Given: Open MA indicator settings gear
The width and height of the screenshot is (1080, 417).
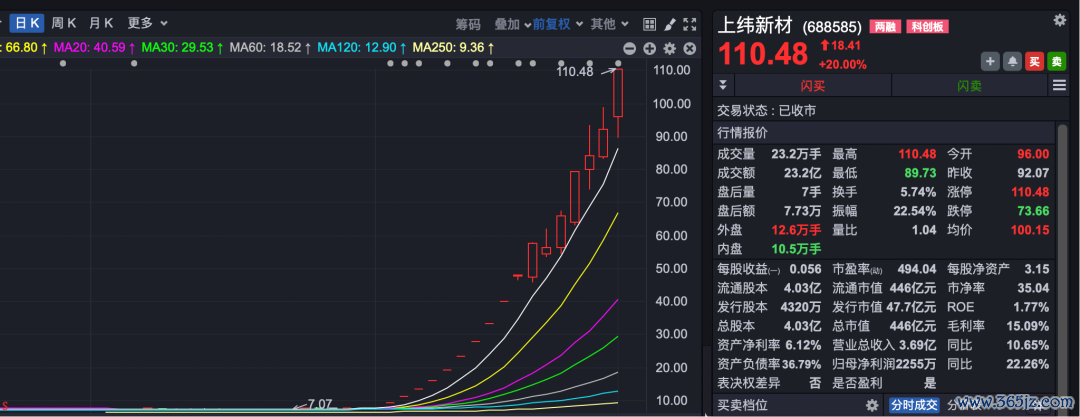Looking at the screenshot, I should click(670, 48).
